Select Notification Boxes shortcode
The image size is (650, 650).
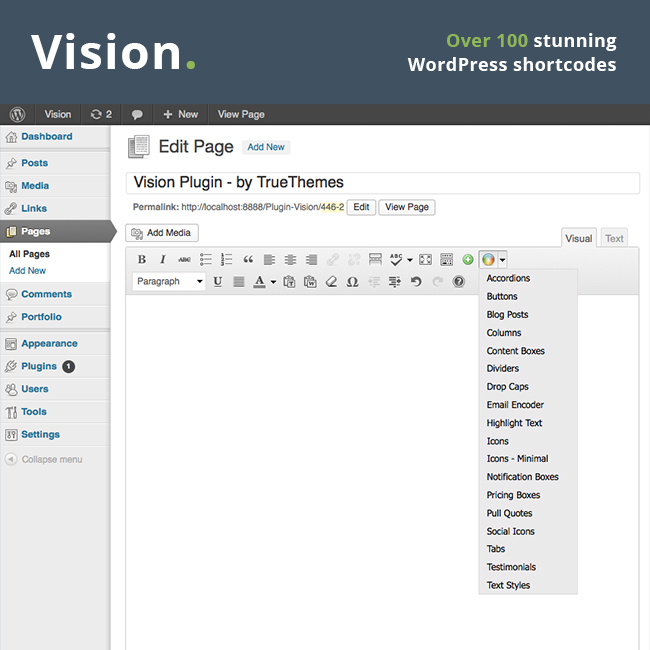pyautogui.click(x=522, y=477)
